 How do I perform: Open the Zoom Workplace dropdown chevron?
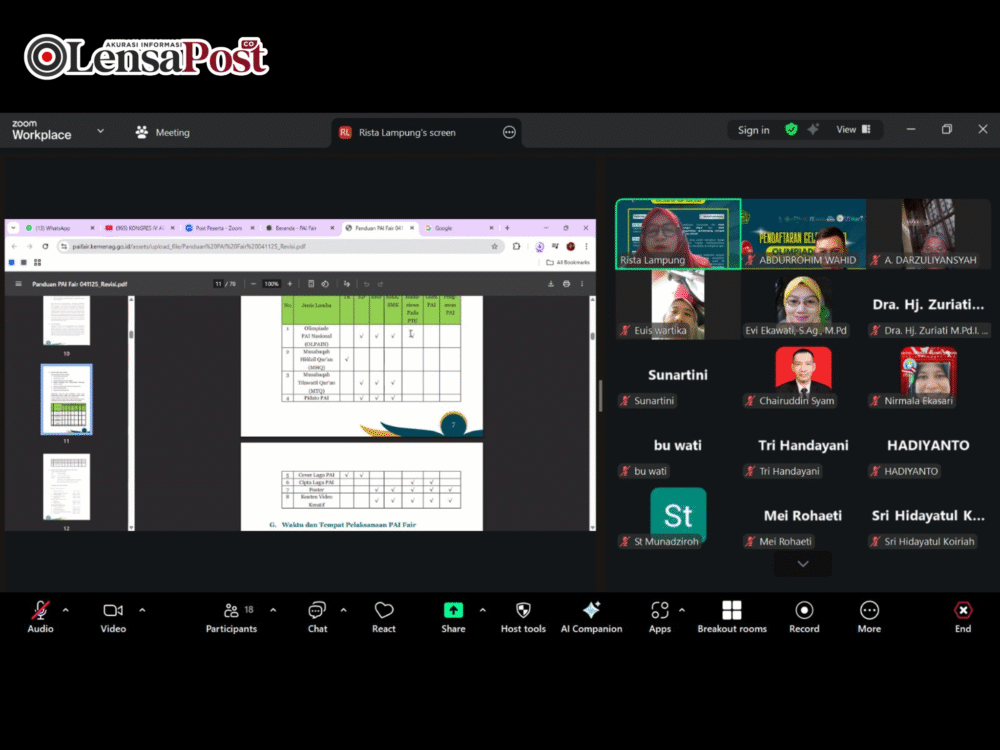point(100,131)
